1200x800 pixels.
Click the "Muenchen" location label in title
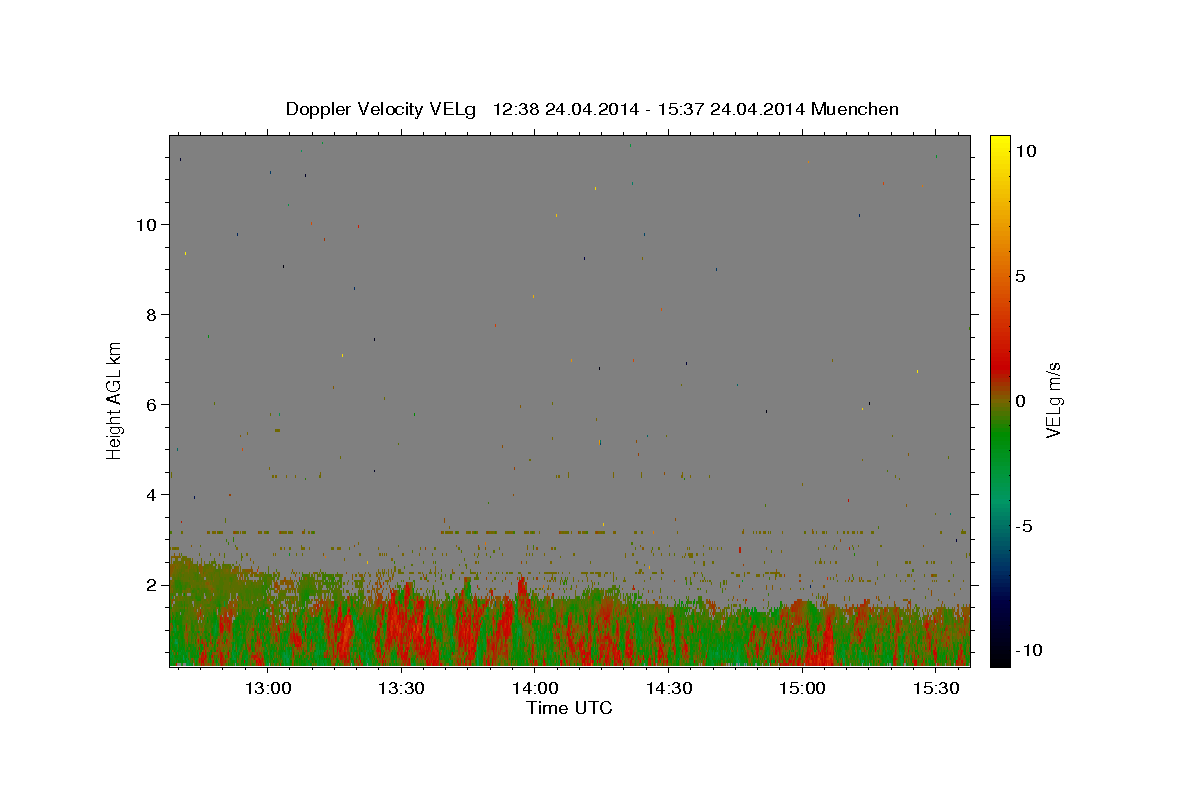coord(855,109)
